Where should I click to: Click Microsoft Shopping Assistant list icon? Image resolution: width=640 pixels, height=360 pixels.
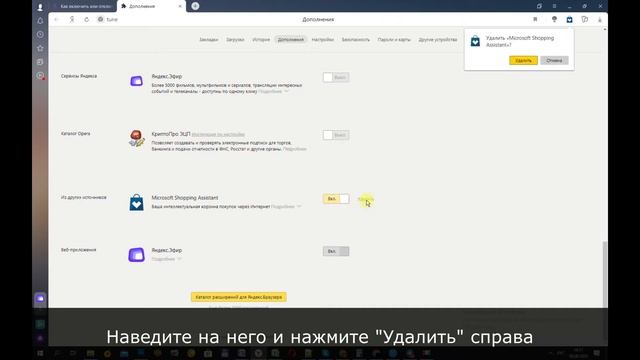point(136,202)
